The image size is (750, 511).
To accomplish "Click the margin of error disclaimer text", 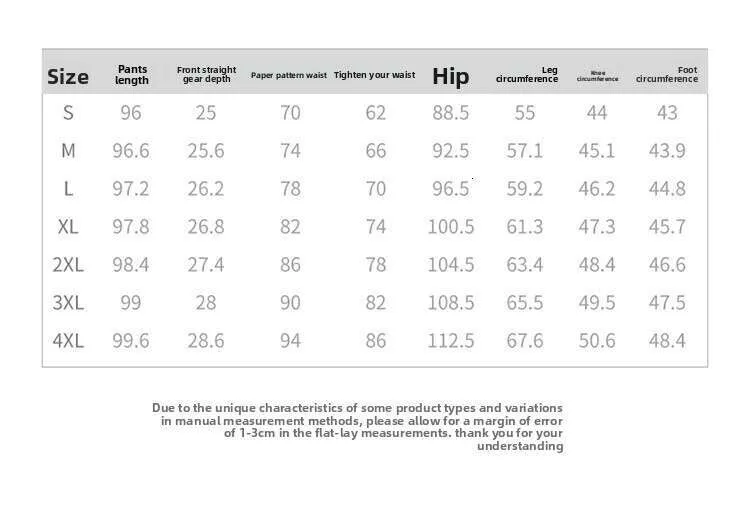I will click(x=358, y=427).
